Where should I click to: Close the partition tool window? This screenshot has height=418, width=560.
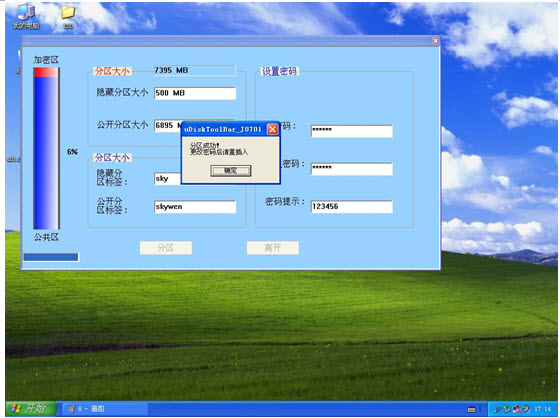(x=435, y=41)
